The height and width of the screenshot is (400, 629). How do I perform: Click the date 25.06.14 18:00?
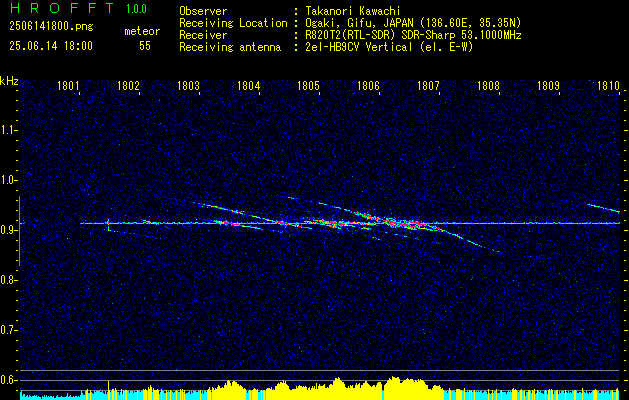[x=51, y=46]
